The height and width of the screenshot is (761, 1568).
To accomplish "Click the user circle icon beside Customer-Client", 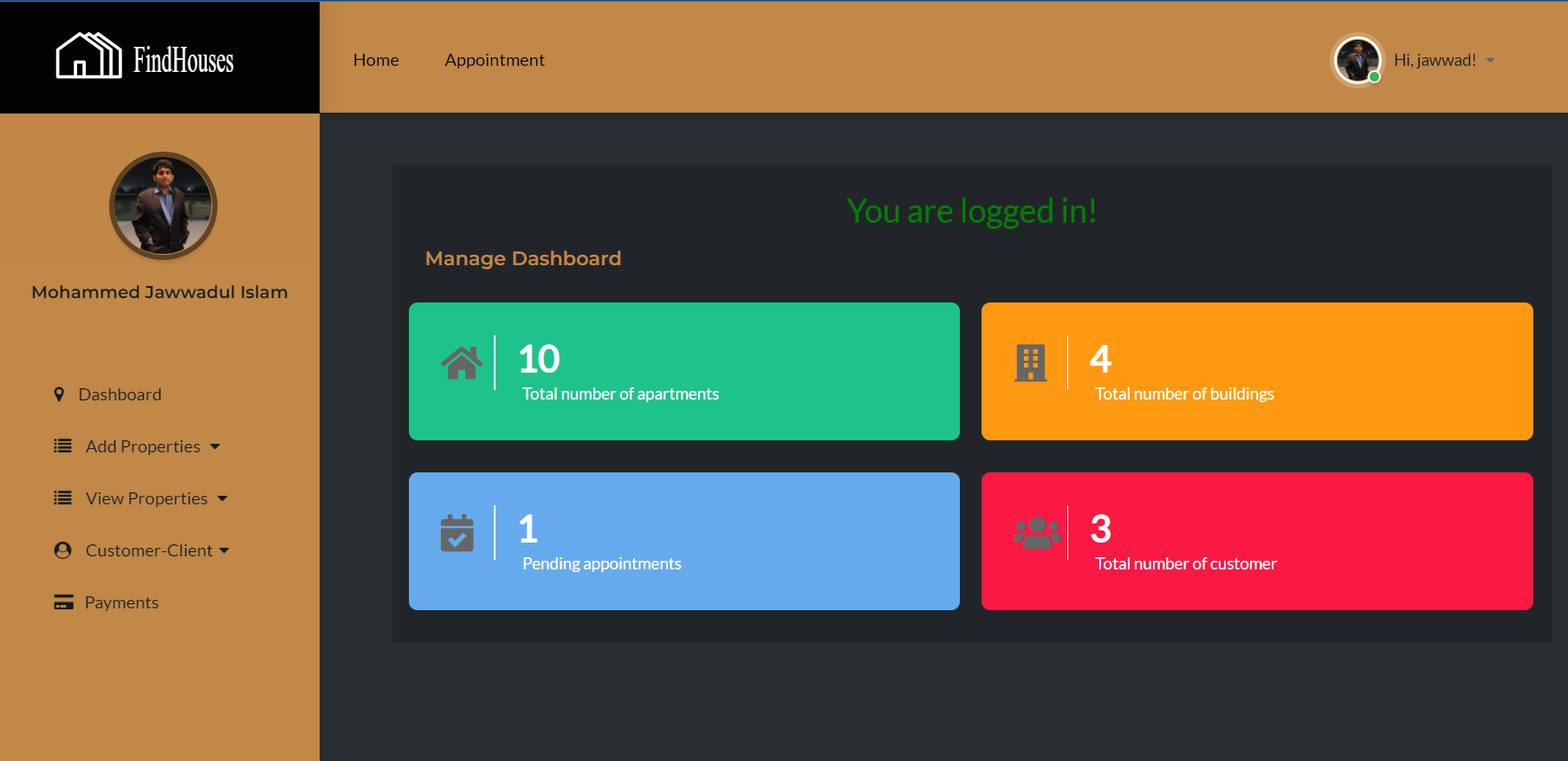I will (63, 550).
